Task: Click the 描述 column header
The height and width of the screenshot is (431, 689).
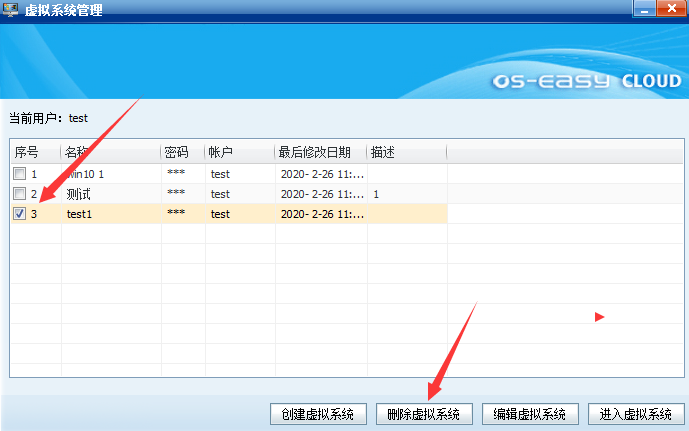Action: (x=405, y=152)
